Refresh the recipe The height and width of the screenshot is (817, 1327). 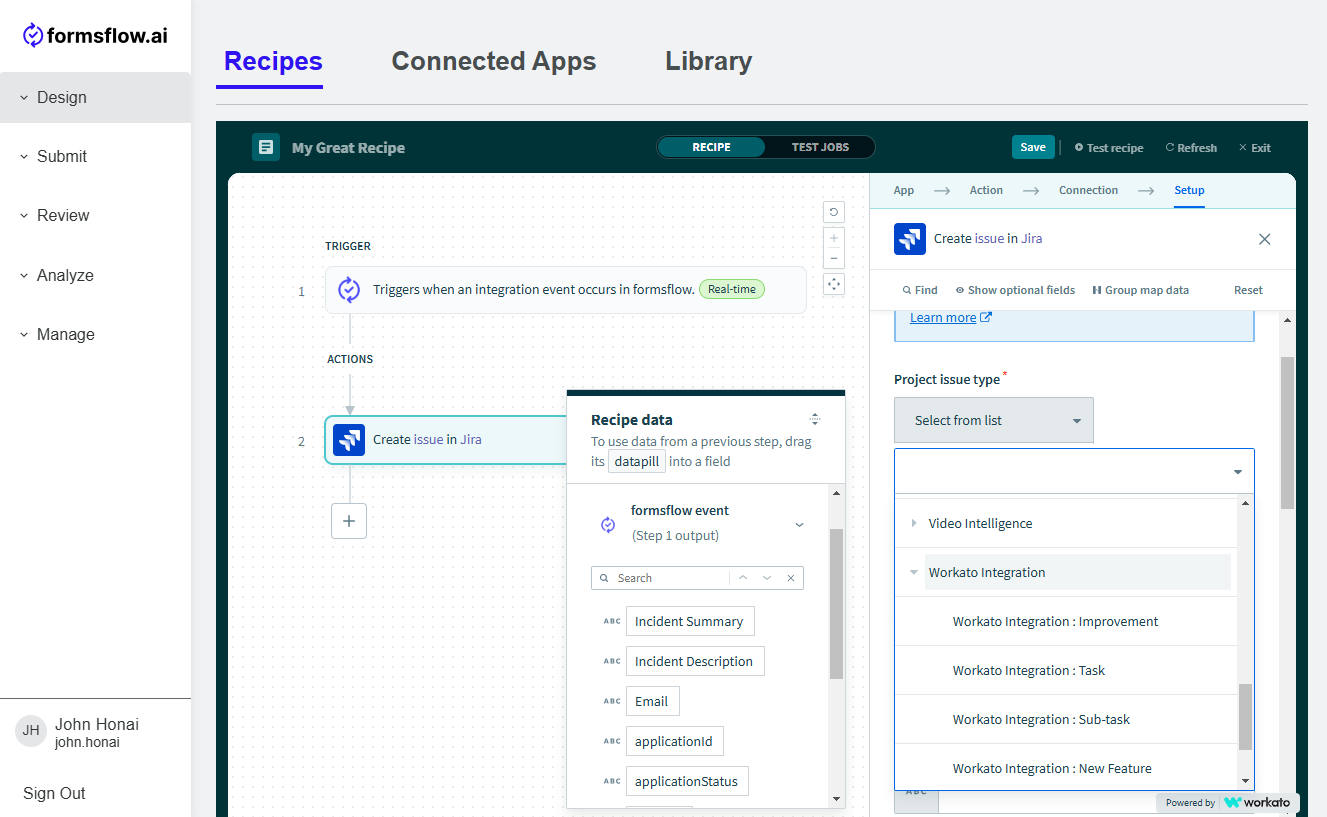point(1191,148)
